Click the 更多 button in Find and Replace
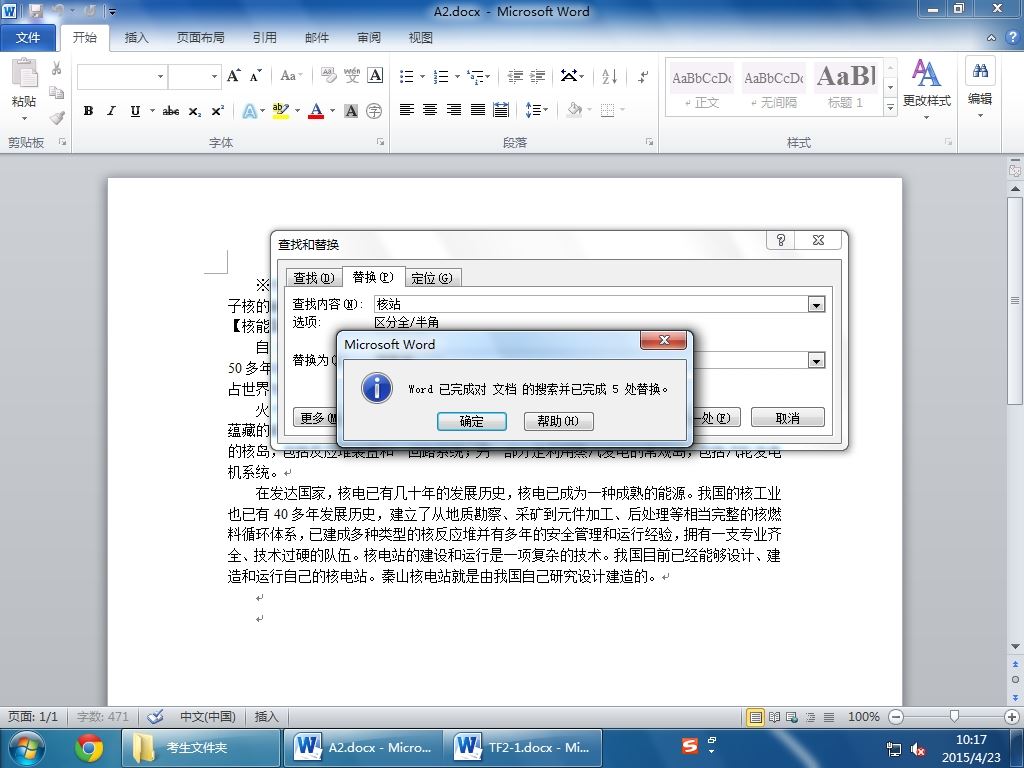This screenshot has height=768, width=1024. 316,418
